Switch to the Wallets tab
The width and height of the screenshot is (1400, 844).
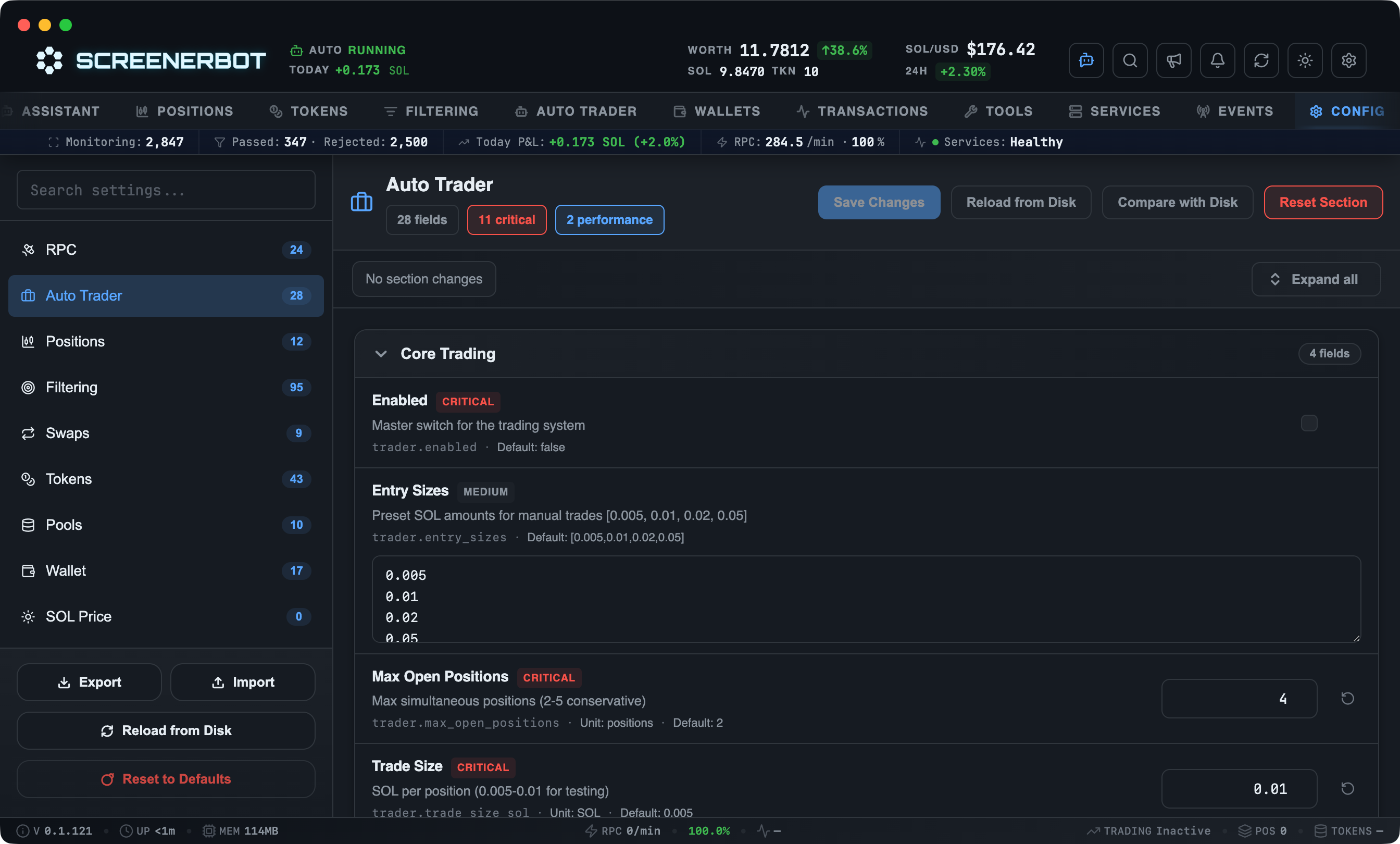pos(717,111)
